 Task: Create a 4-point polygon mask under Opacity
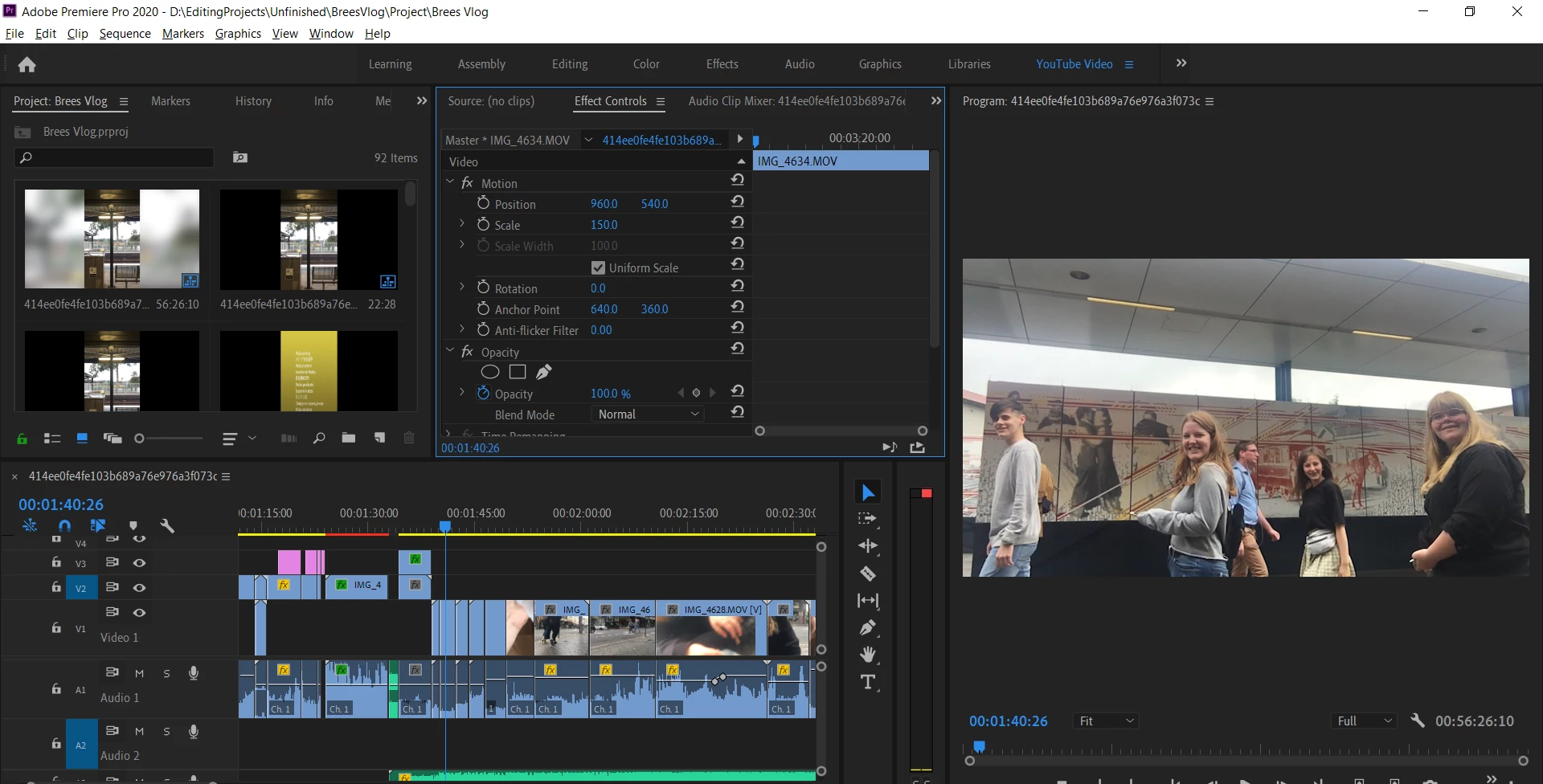518,372
